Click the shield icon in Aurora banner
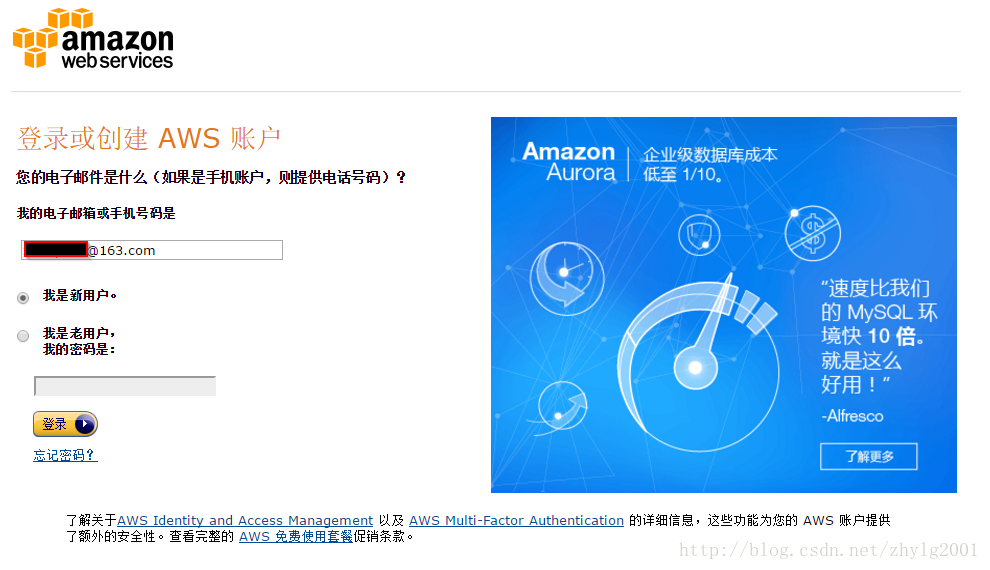The width and height of the screenshot is (990, 570). click(x=699, y=235)
